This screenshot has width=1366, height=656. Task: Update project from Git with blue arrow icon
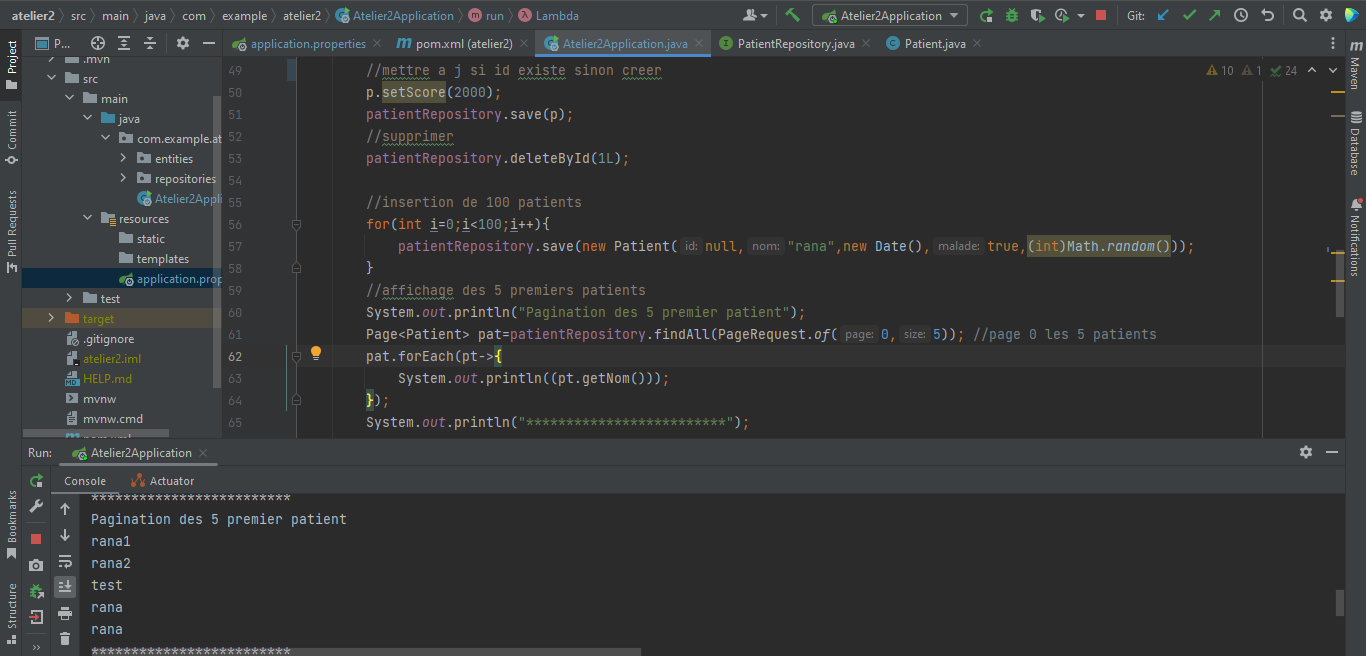click(1162, 15)
